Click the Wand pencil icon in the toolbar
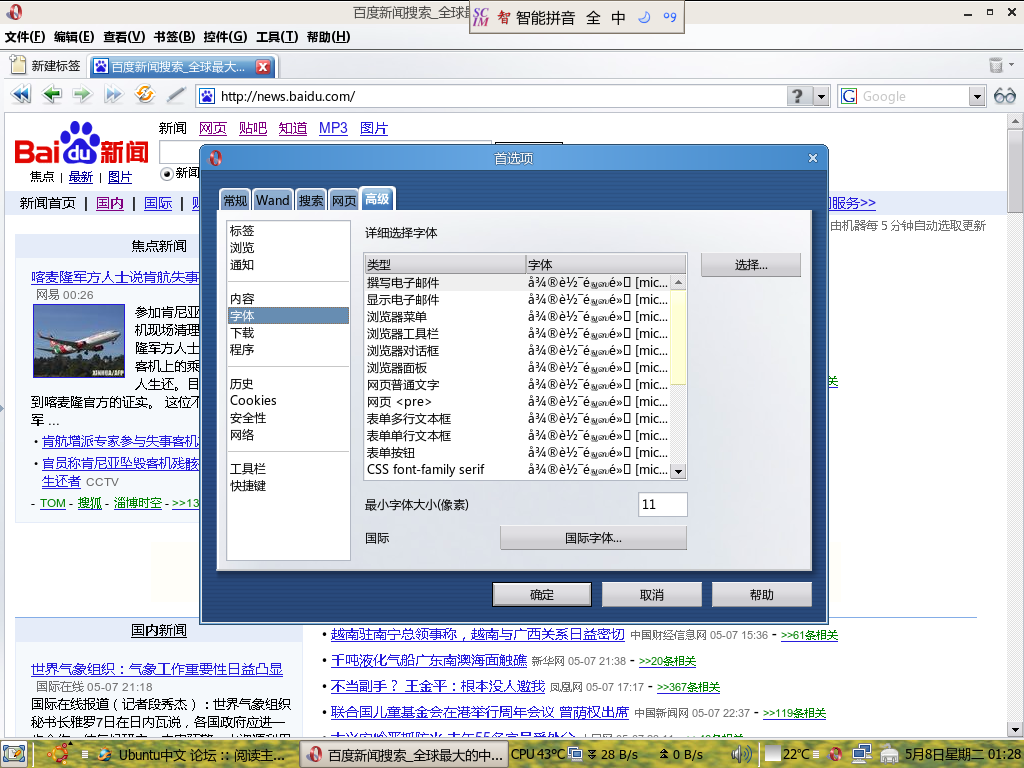Image resolution: width=1024 pixels, height=768 pixels. (176, 95)
